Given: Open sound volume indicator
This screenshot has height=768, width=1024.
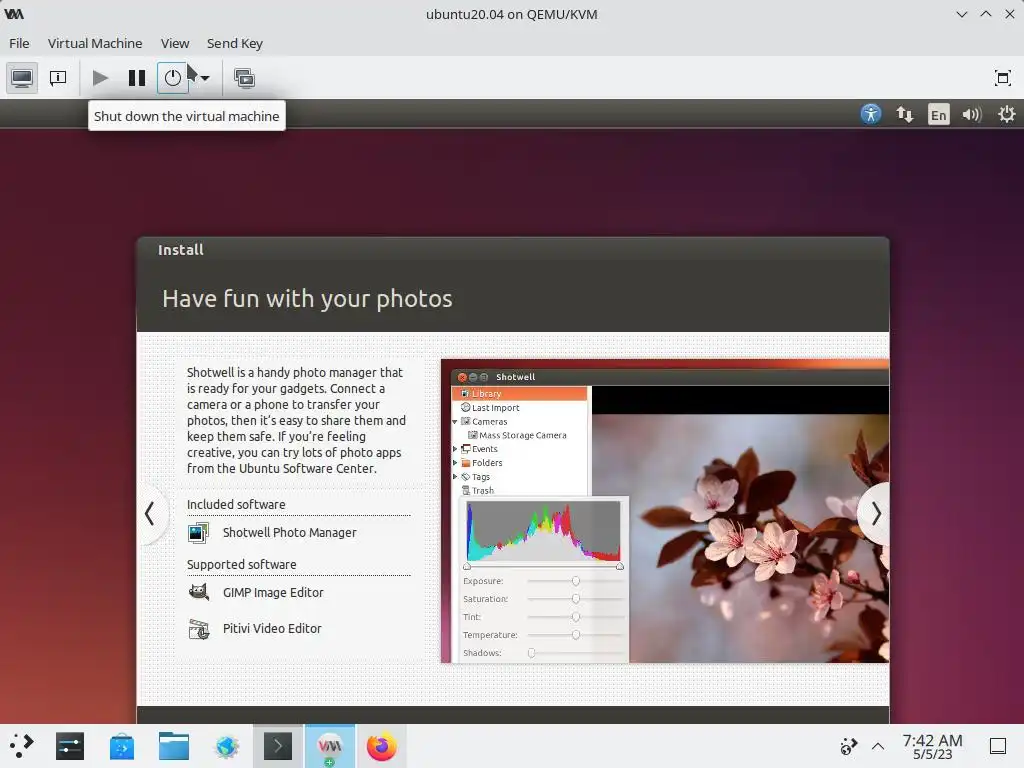Looking at the screenshot, I should coord(972,115).
